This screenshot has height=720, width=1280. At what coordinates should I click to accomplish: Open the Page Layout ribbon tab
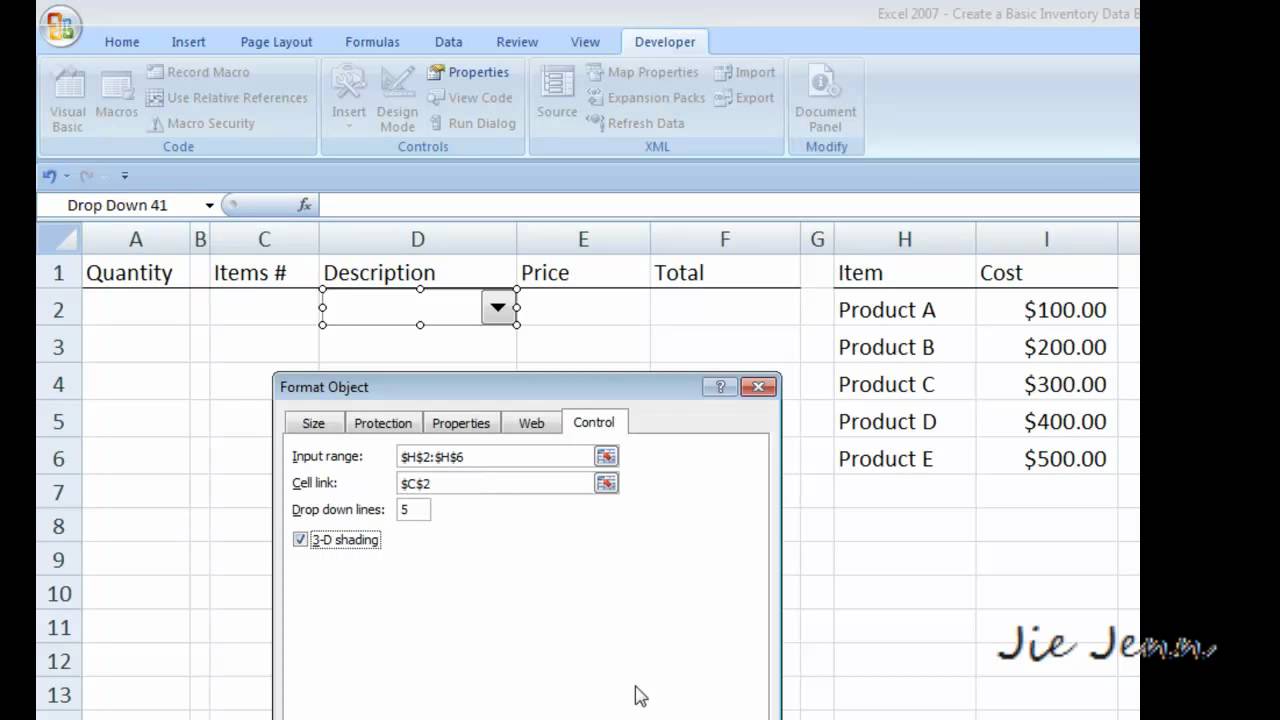coord(276,42)
